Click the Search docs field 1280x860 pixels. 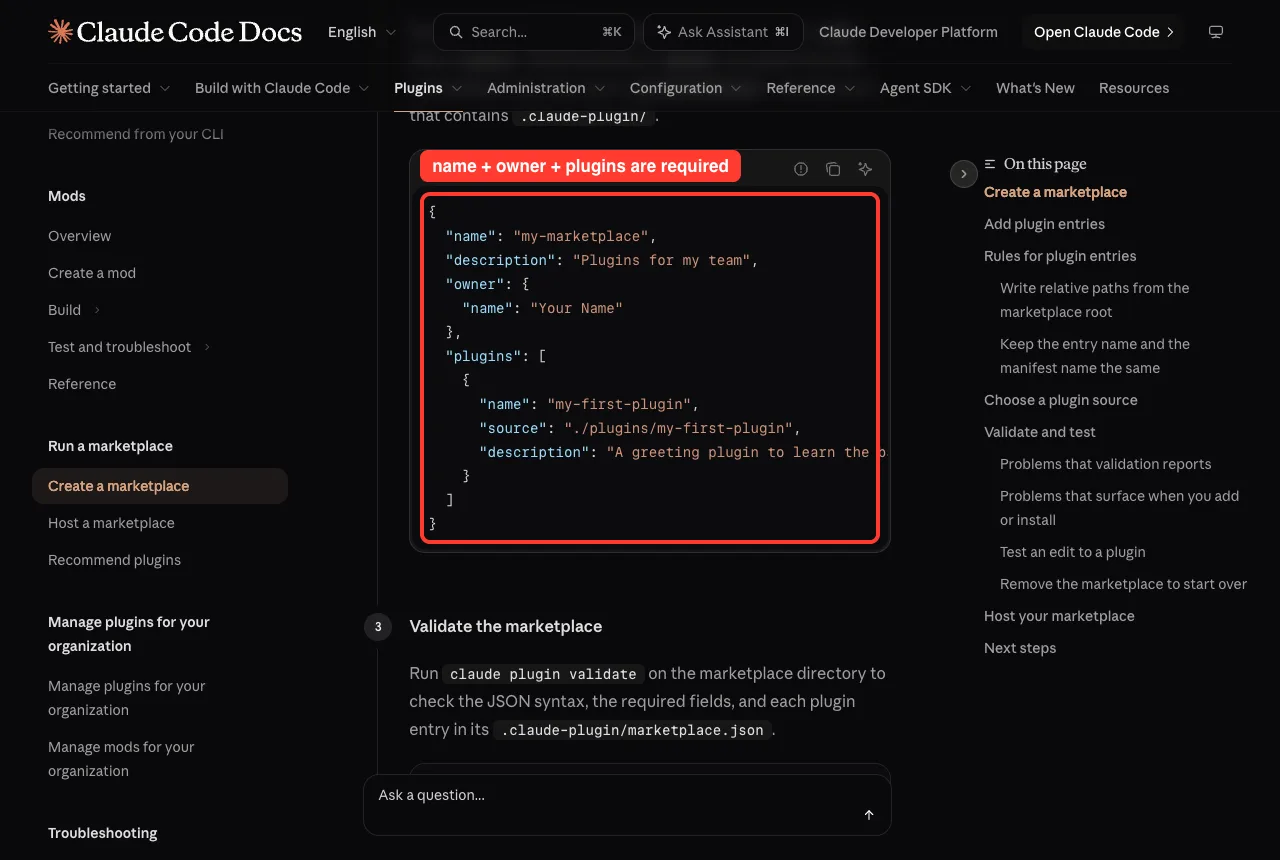pyautogui.click(x=534, y=32)
